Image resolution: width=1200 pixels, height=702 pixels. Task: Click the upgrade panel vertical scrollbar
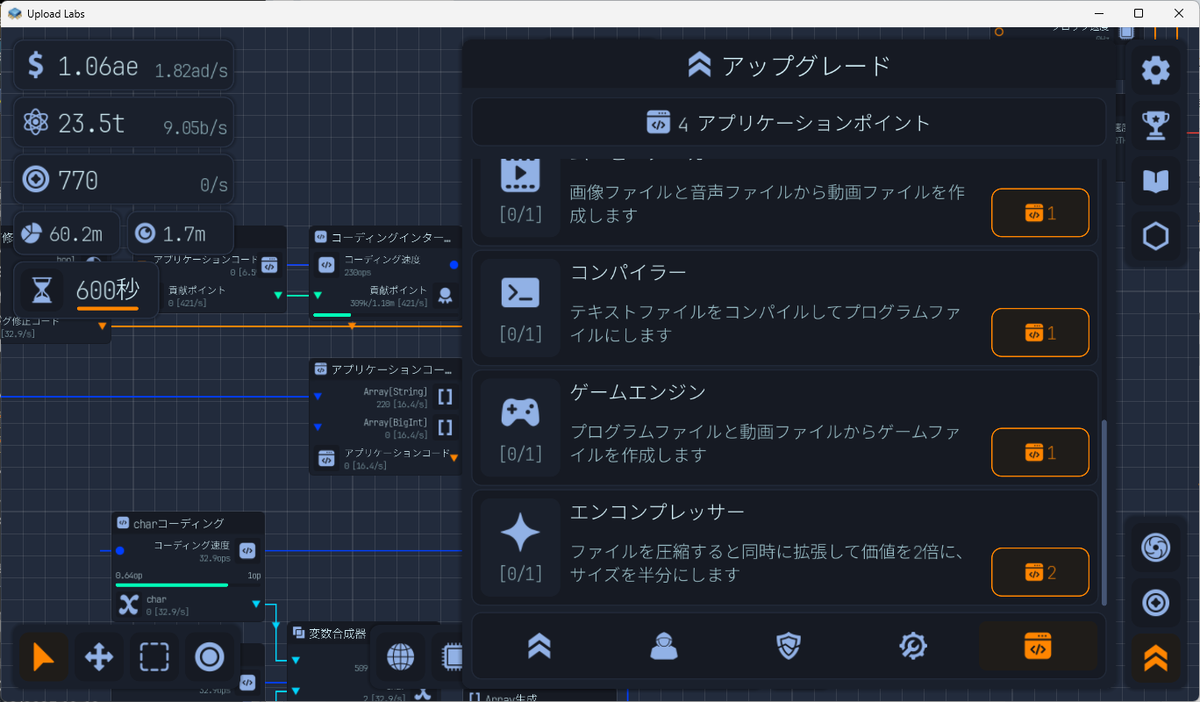tap(1104, 512)
